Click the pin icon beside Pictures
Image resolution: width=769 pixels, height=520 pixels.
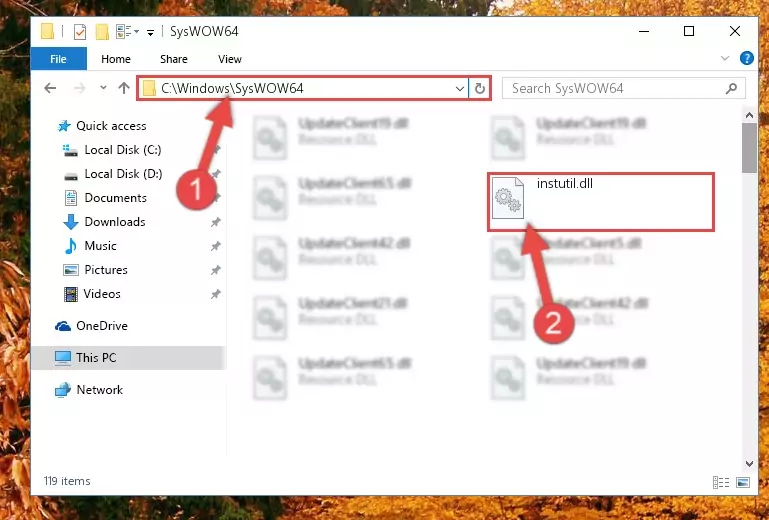click(215, 270)
